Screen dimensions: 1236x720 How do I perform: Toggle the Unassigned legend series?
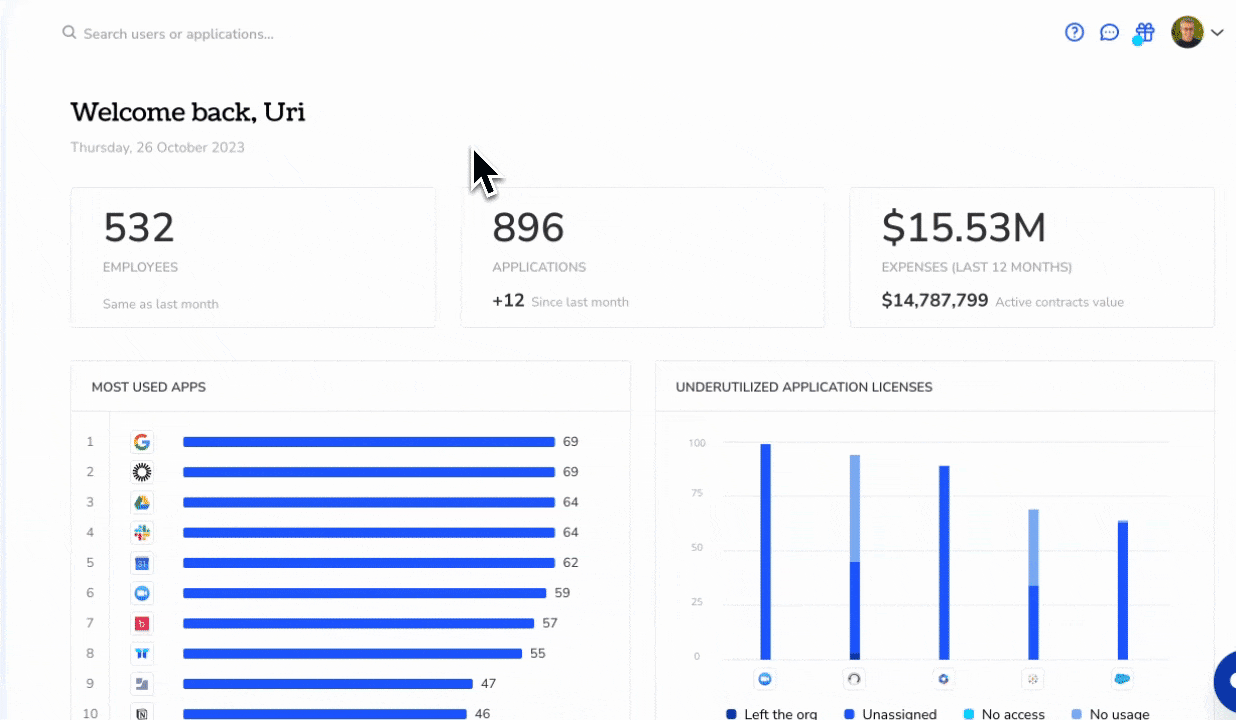890,714
